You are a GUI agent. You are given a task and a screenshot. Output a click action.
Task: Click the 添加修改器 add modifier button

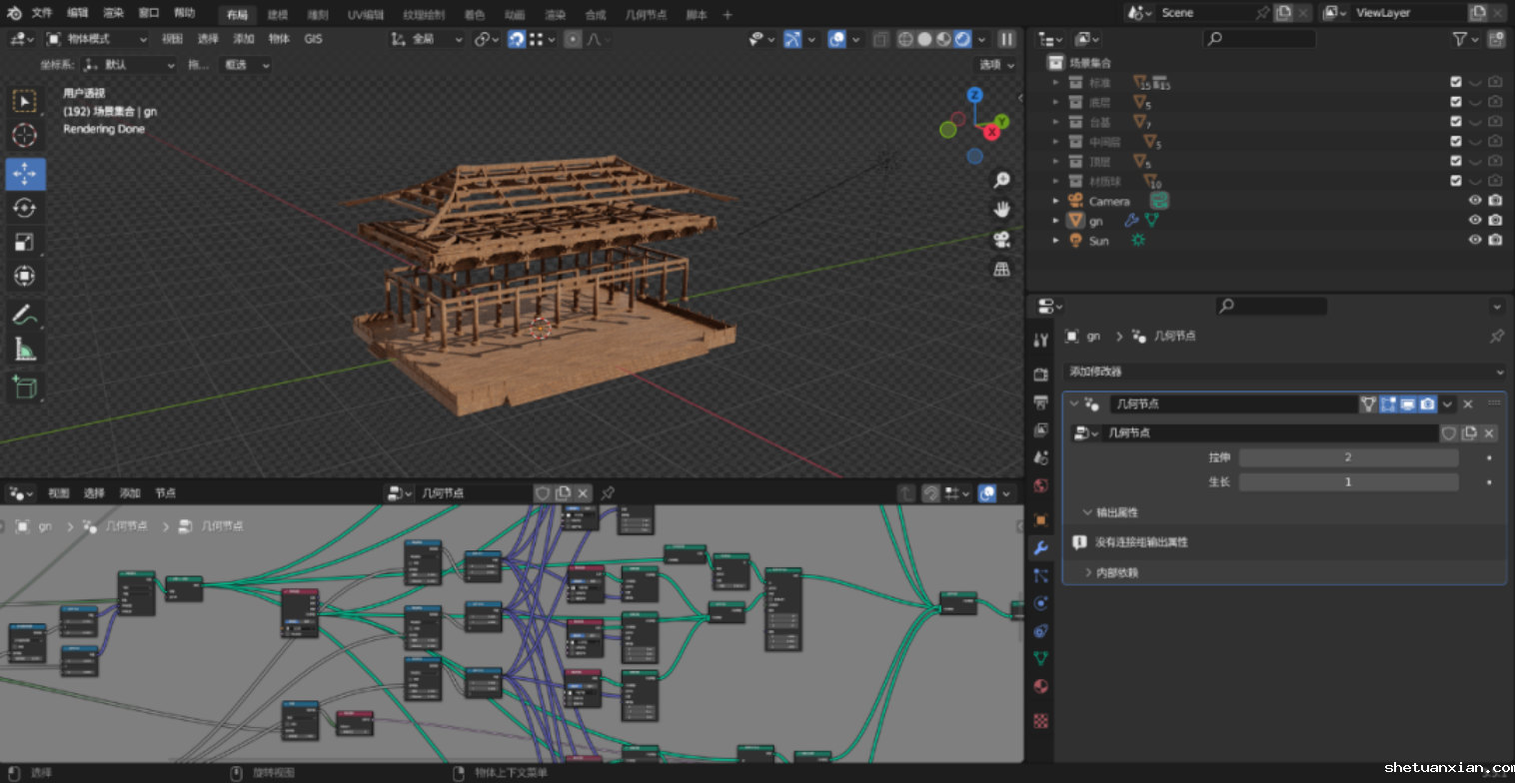[1283, 372]
